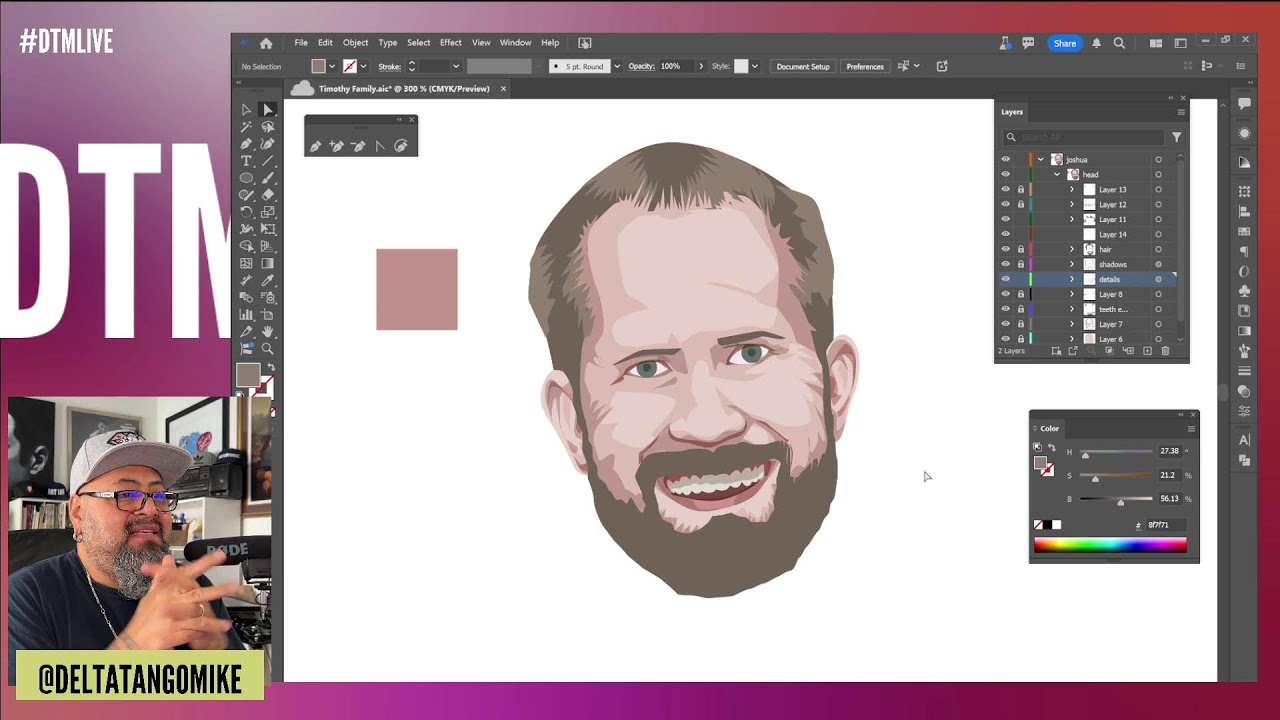Click the Opacity label link
Screen dimensions: 1280x720
pos(642,66)
